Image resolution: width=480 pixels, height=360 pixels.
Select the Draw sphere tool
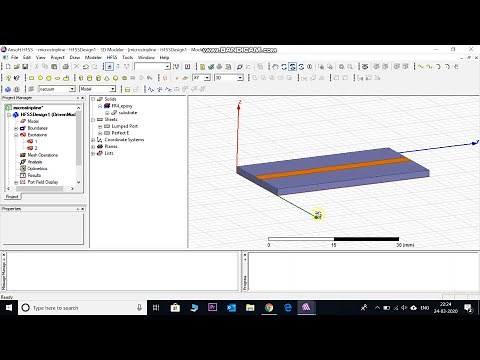pyautogui.click(x=116, y=78)
